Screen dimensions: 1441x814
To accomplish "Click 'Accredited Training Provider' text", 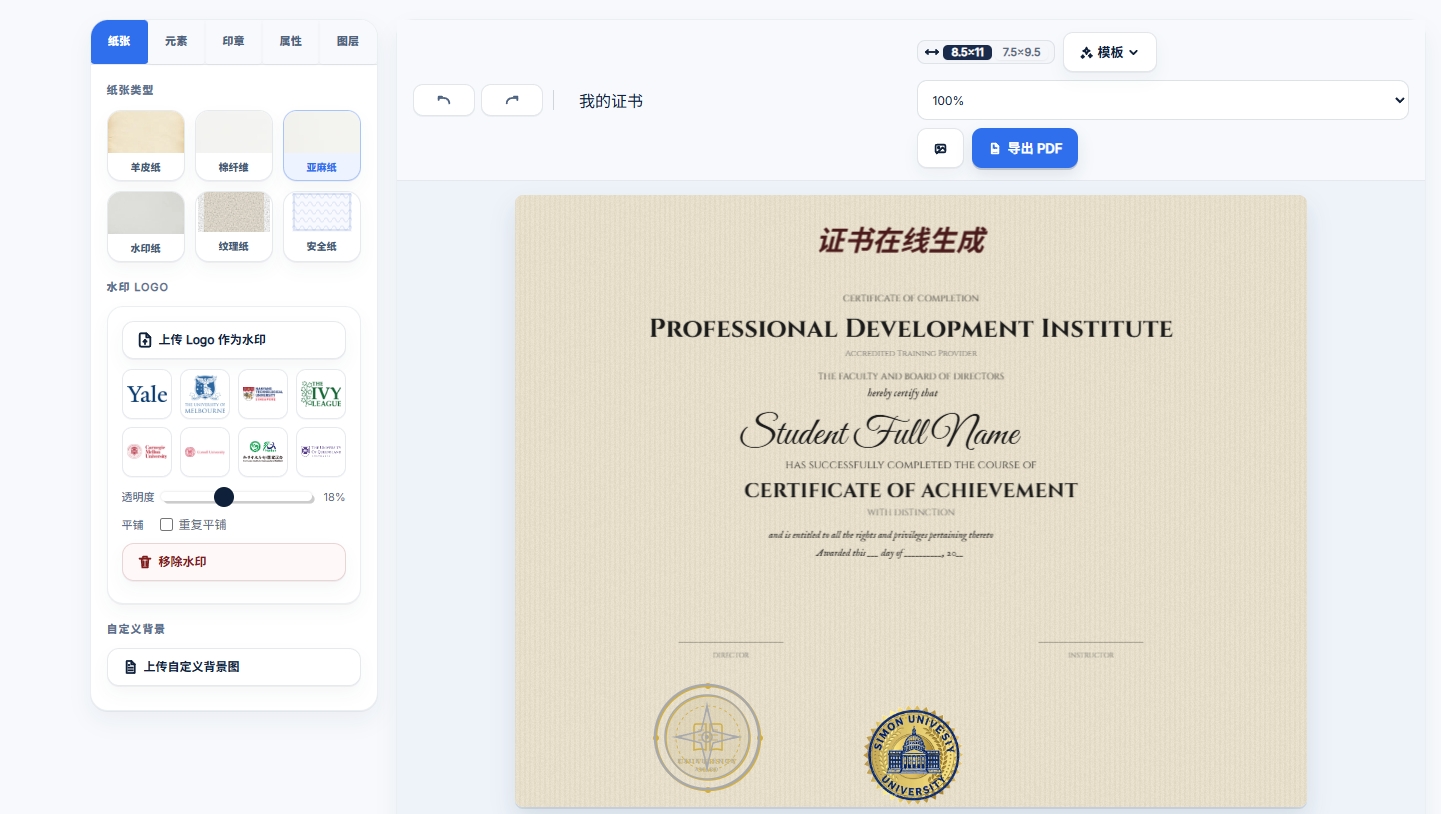I will [911, 353].
